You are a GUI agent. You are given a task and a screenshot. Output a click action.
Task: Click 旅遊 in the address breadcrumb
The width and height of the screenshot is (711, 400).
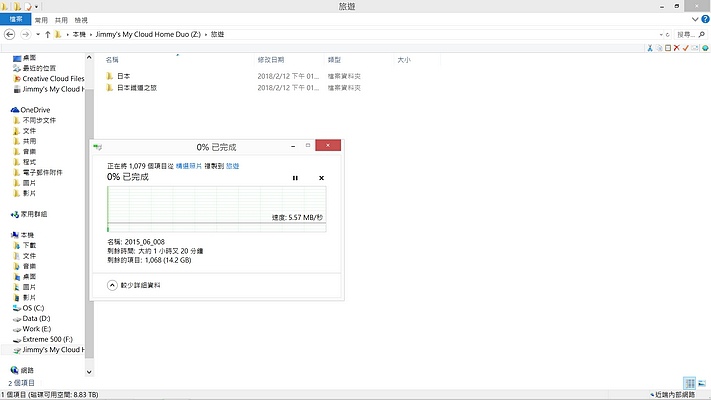coord(217,34)
